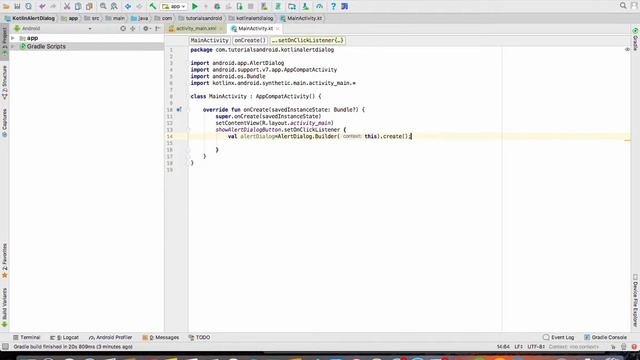Switch to the MainActivity.kt editor tab
The height and width of the screenshot is (360, 640).
[256, 29]
